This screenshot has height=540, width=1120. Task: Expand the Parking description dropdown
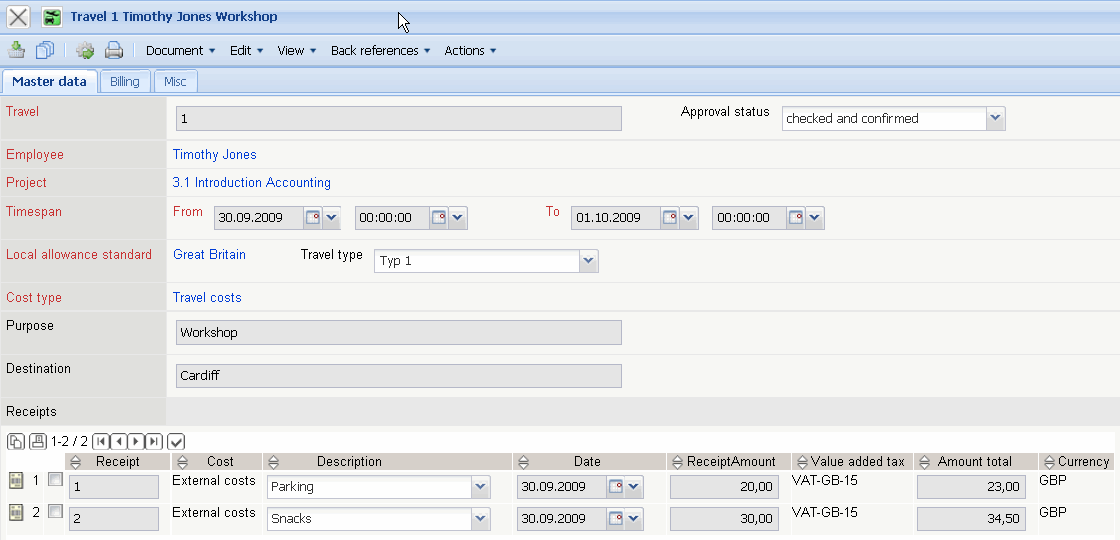pos(481,487)
